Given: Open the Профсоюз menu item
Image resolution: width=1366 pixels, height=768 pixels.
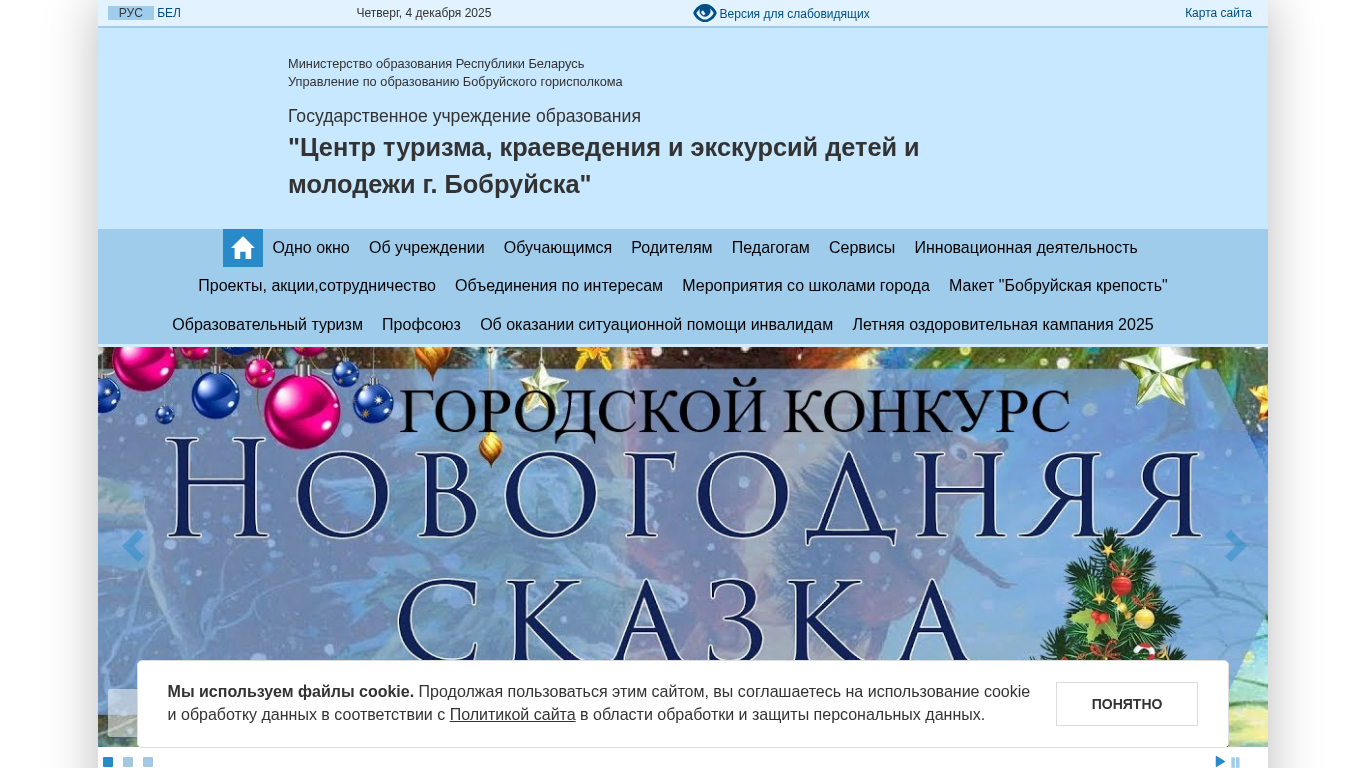Looking at the screenshot, I should [x=421, y=325].
